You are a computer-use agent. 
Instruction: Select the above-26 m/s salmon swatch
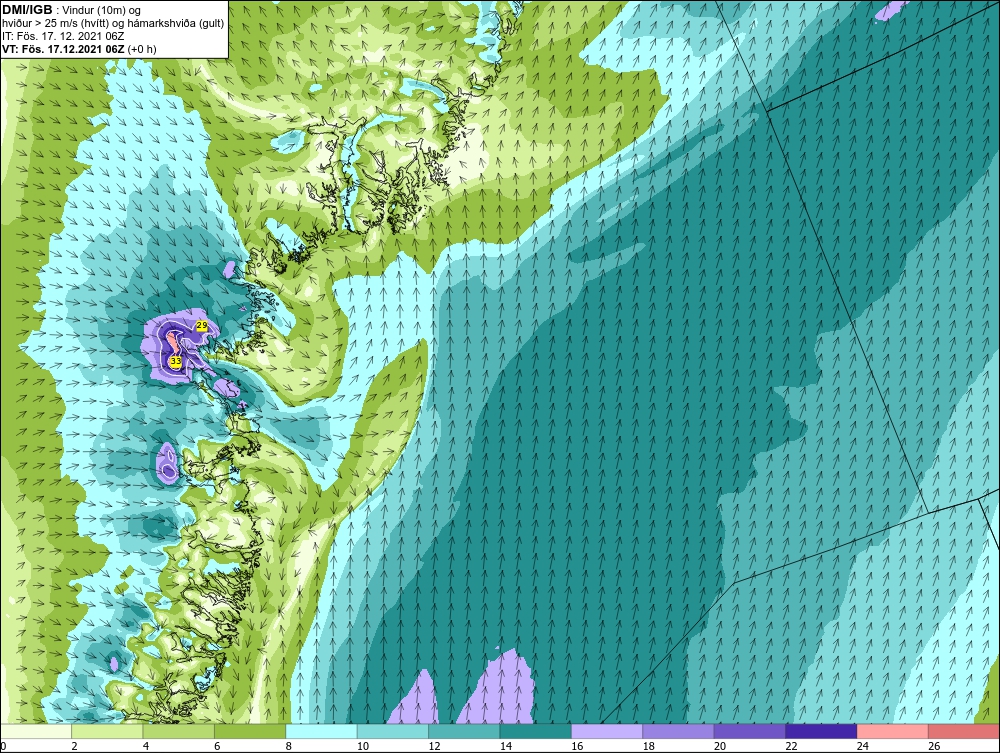(964, 731)
